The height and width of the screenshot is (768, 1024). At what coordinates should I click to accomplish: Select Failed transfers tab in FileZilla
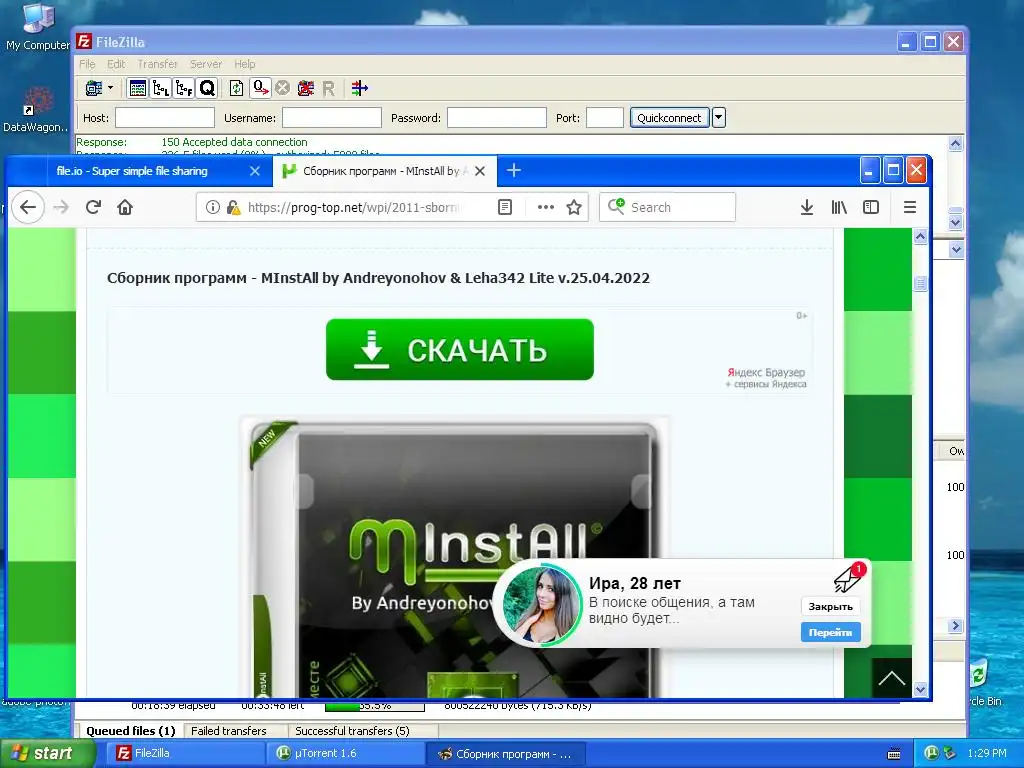point(229,731)
